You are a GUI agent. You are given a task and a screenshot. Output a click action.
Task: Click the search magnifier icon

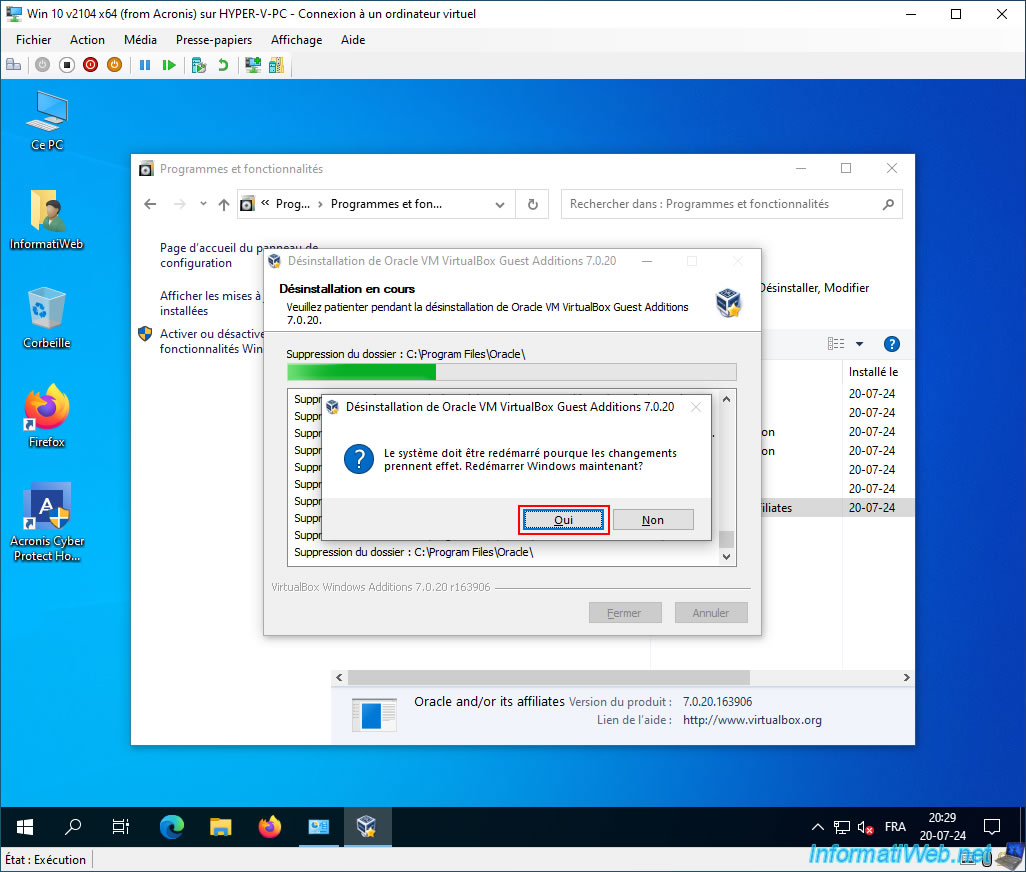click(888, 204)
